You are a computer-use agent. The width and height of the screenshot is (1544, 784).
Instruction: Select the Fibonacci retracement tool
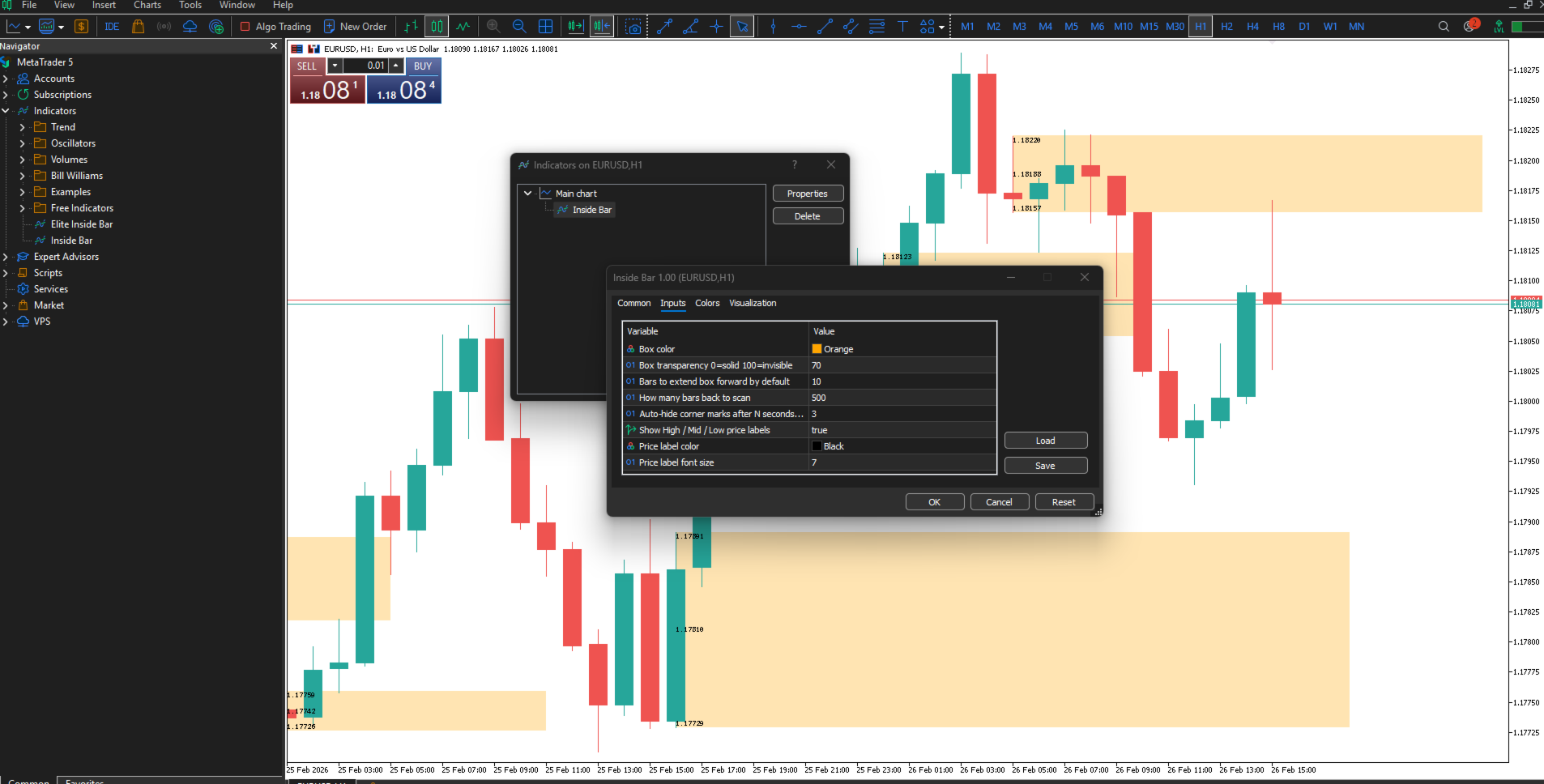tap(876, 27)
